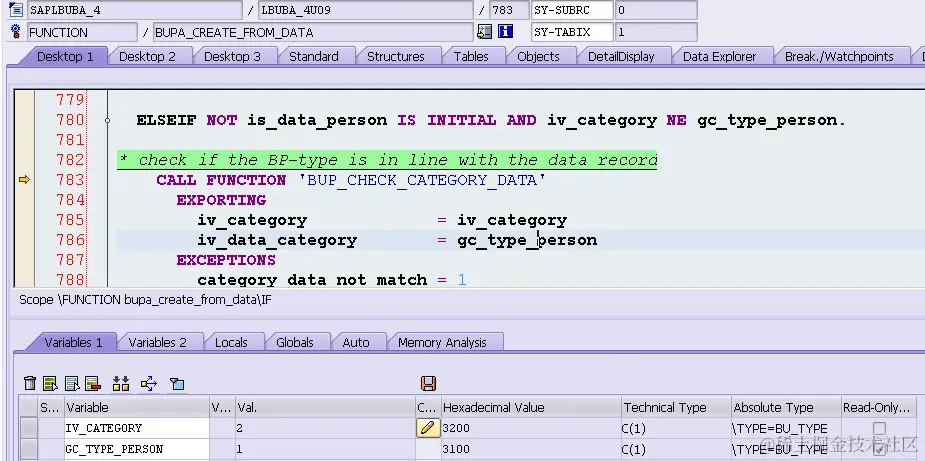
Task: Click the list icon with red minus
Action: pyautogui.click(x=93, y=384)
